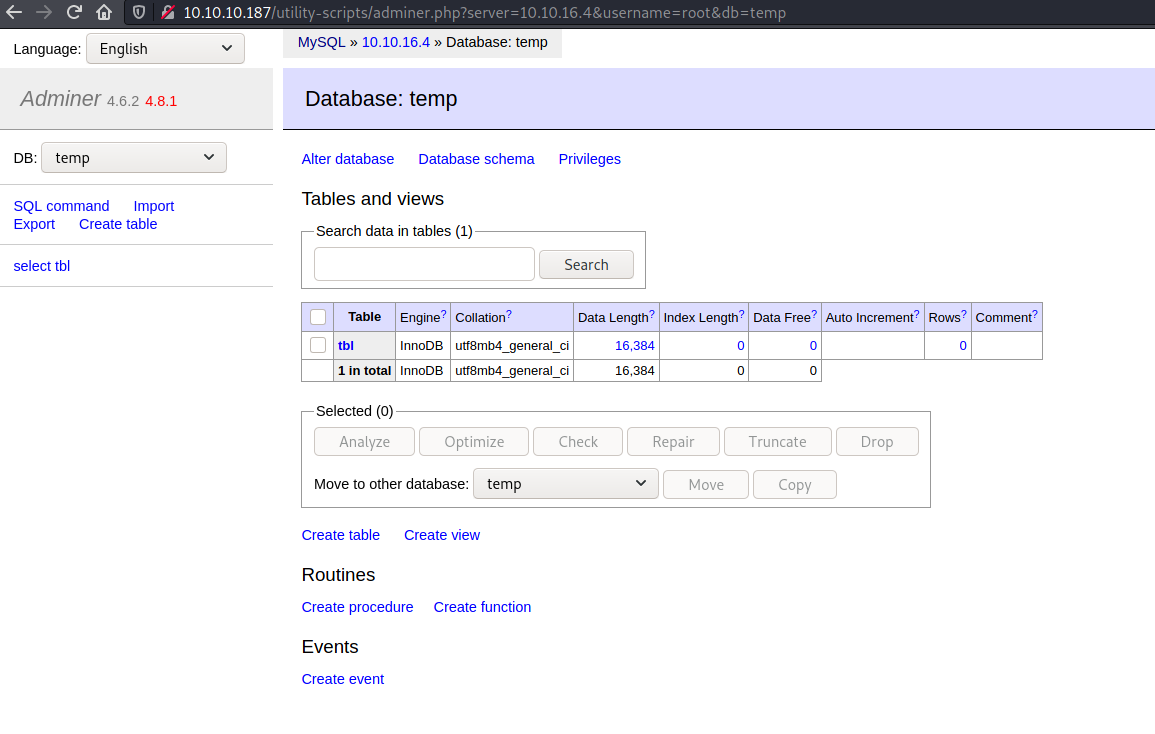Follow the Database schema link

[476, 159]
